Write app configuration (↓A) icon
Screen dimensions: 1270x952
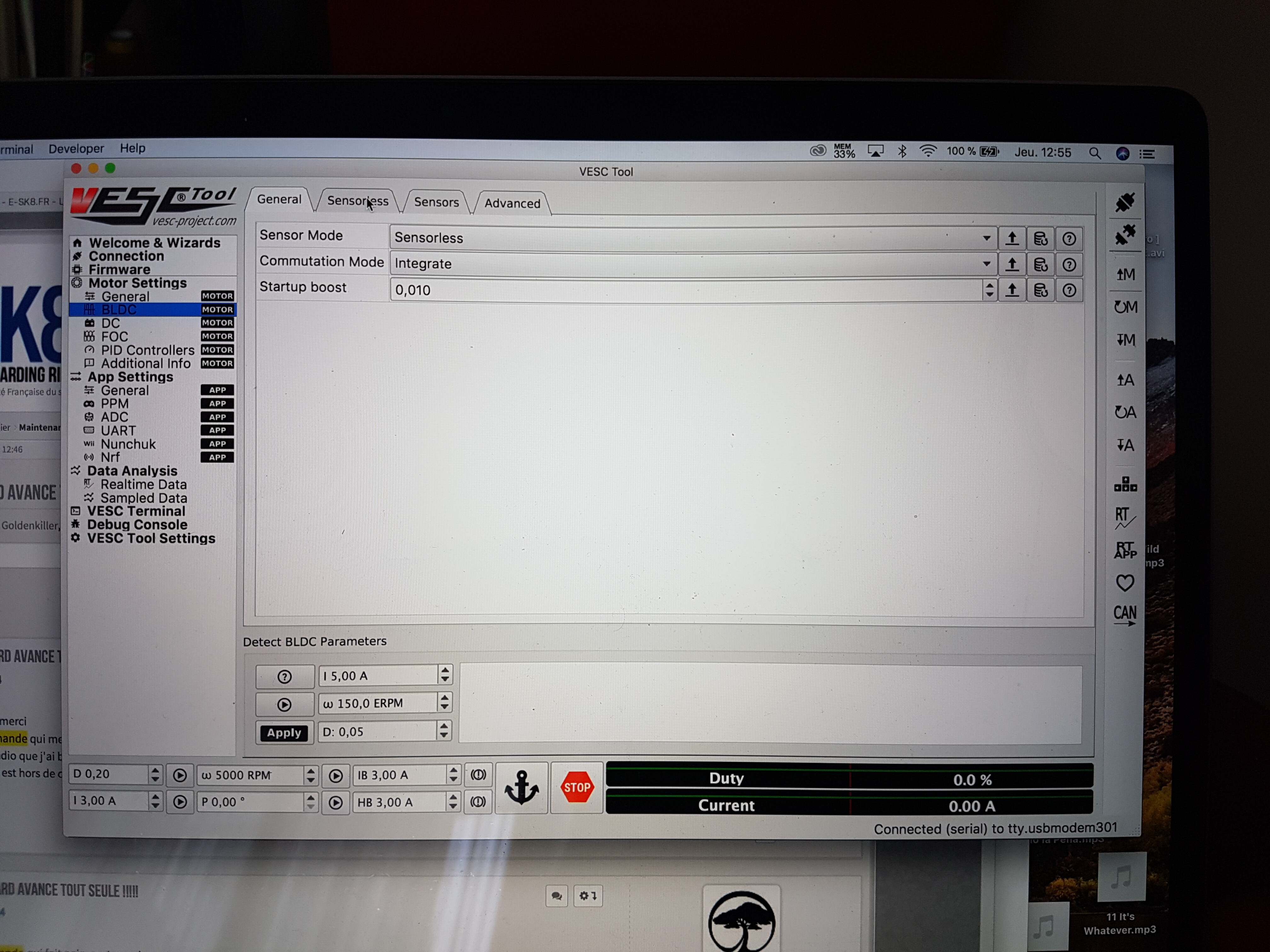point(1125,445)
